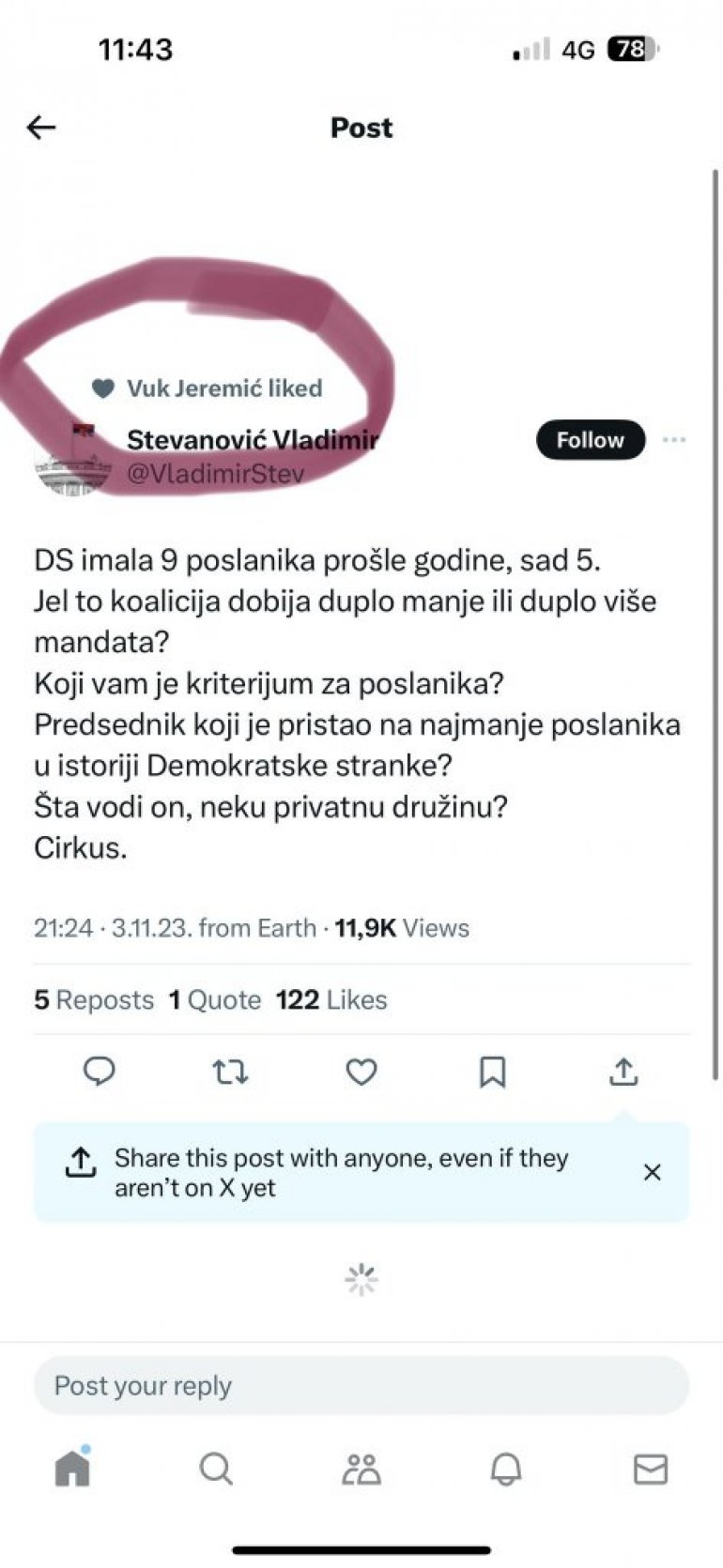Follow Stevanović Vladimir
The height and width of the screenshot is (1568, 723).
pyautogui.click(x=590, y=440)
